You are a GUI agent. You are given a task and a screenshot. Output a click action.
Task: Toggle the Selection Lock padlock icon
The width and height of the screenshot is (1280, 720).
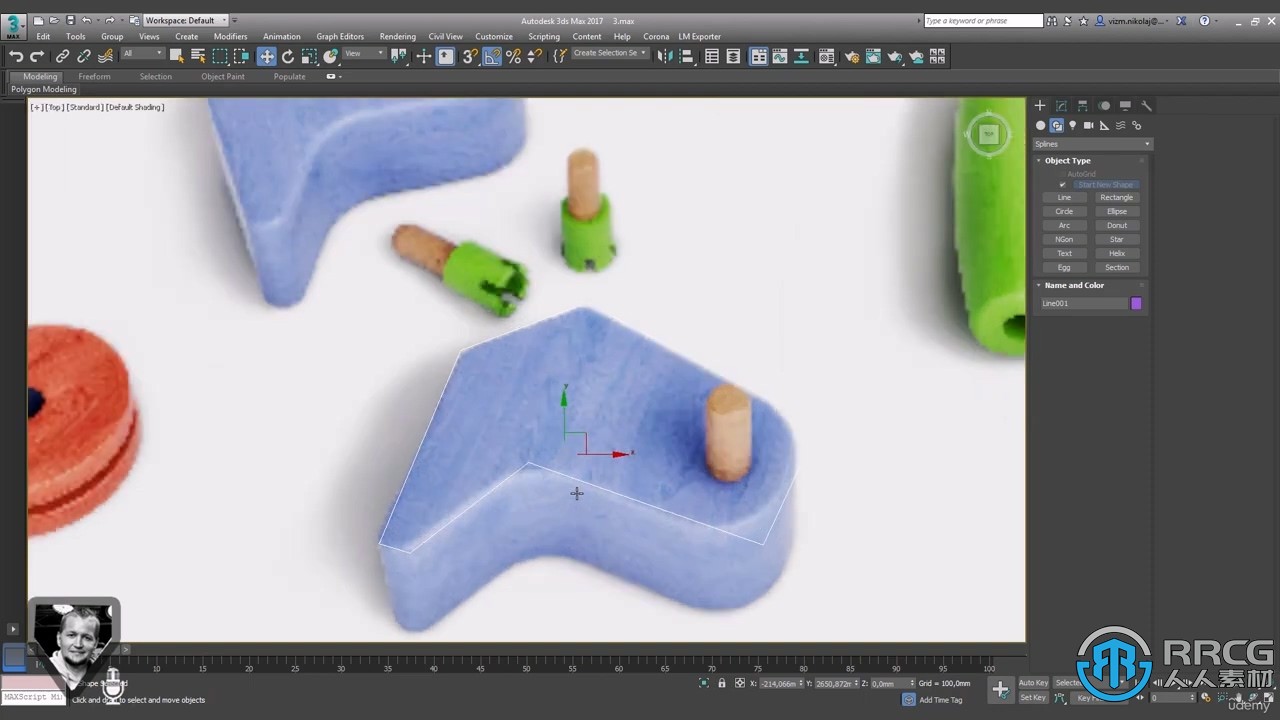click(x=722, y=683)
